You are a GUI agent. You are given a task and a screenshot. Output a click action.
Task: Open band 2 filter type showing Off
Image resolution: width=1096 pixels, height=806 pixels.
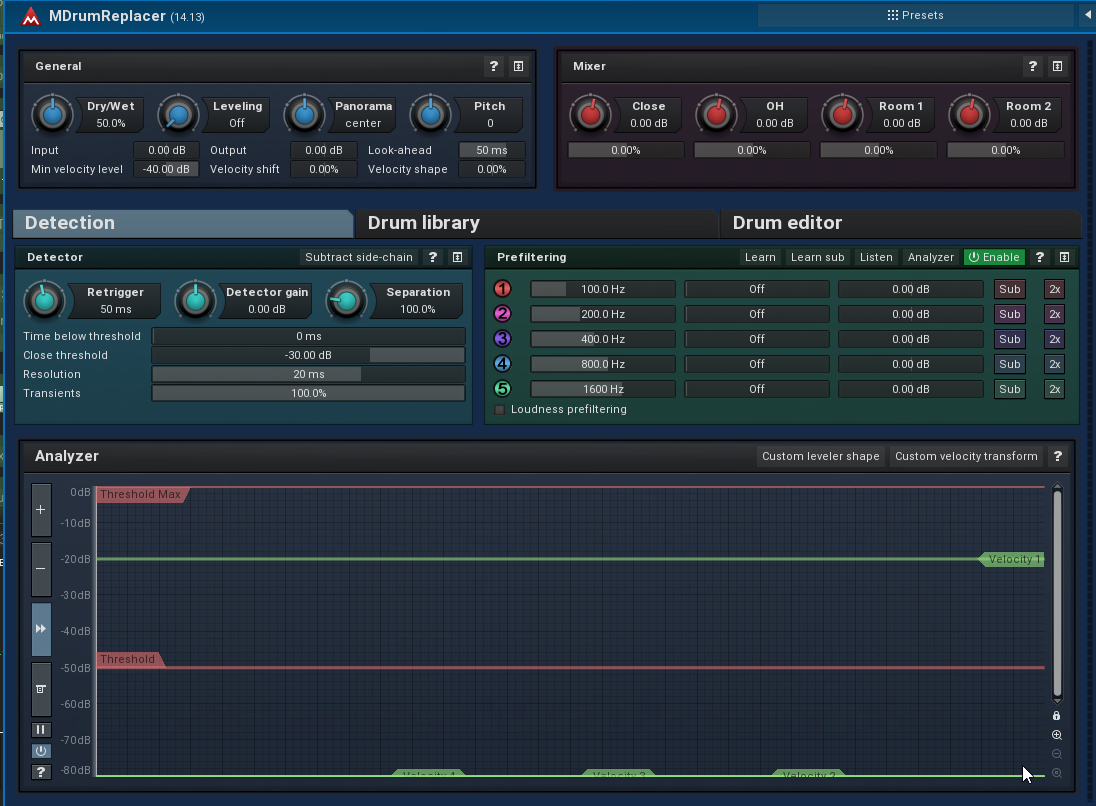click(757, 314)
